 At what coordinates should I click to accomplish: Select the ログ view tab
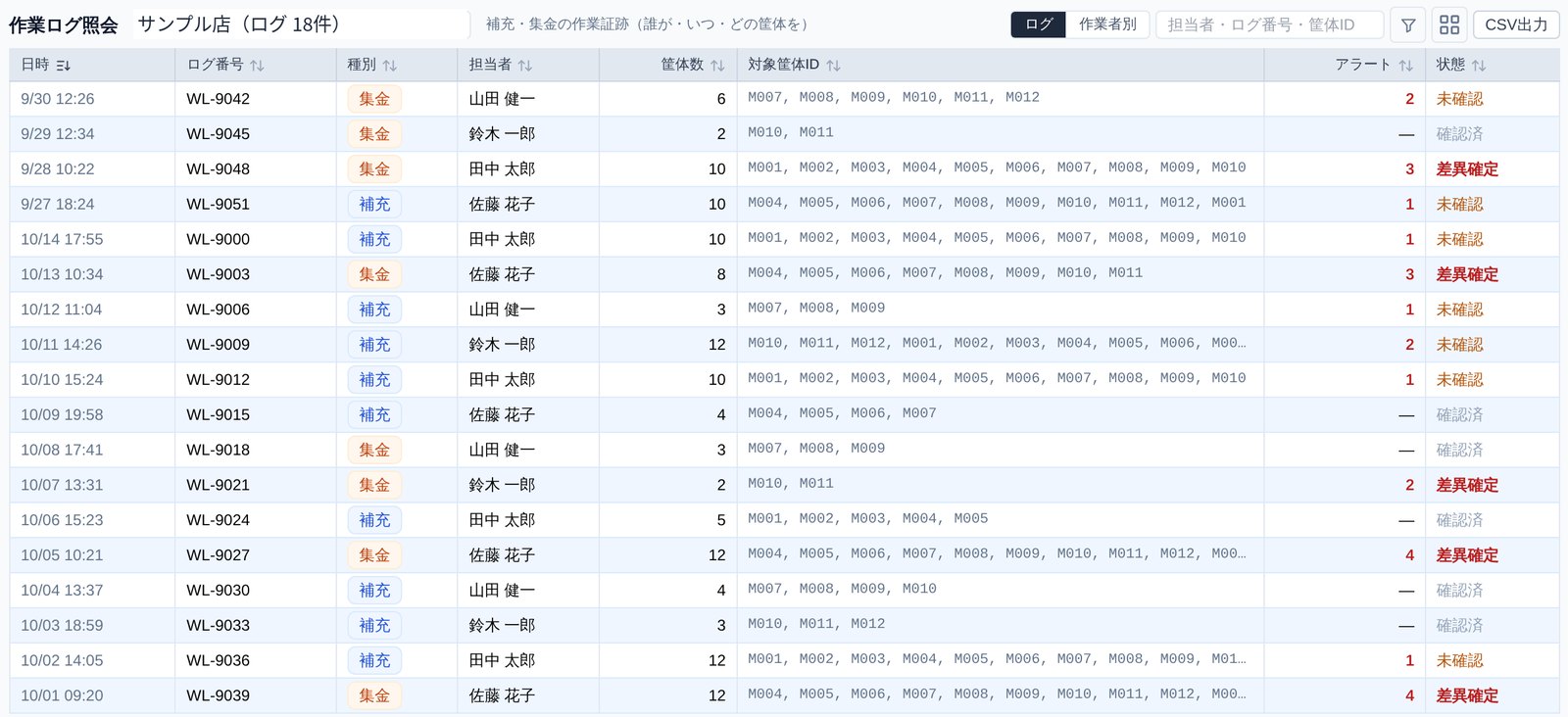pos(1039,24)
